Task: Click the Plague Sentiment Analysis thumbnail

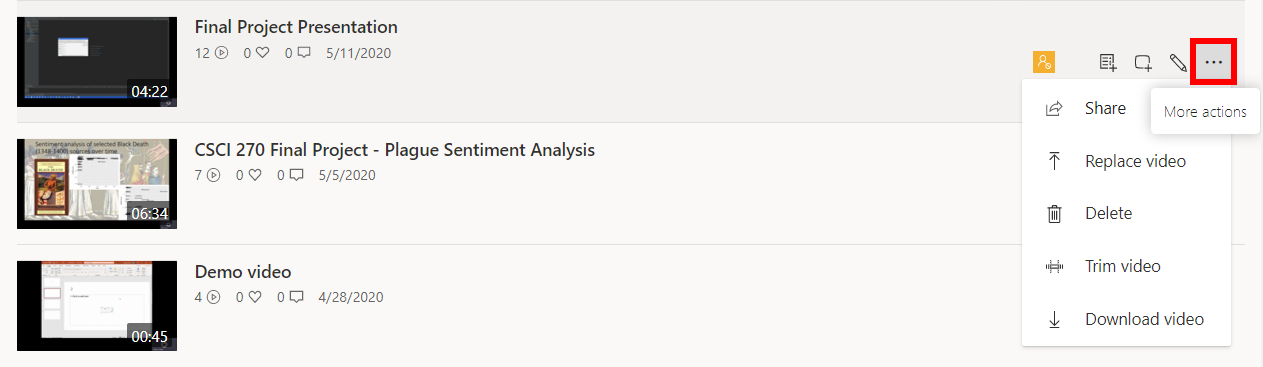Action: click(97, 184)
